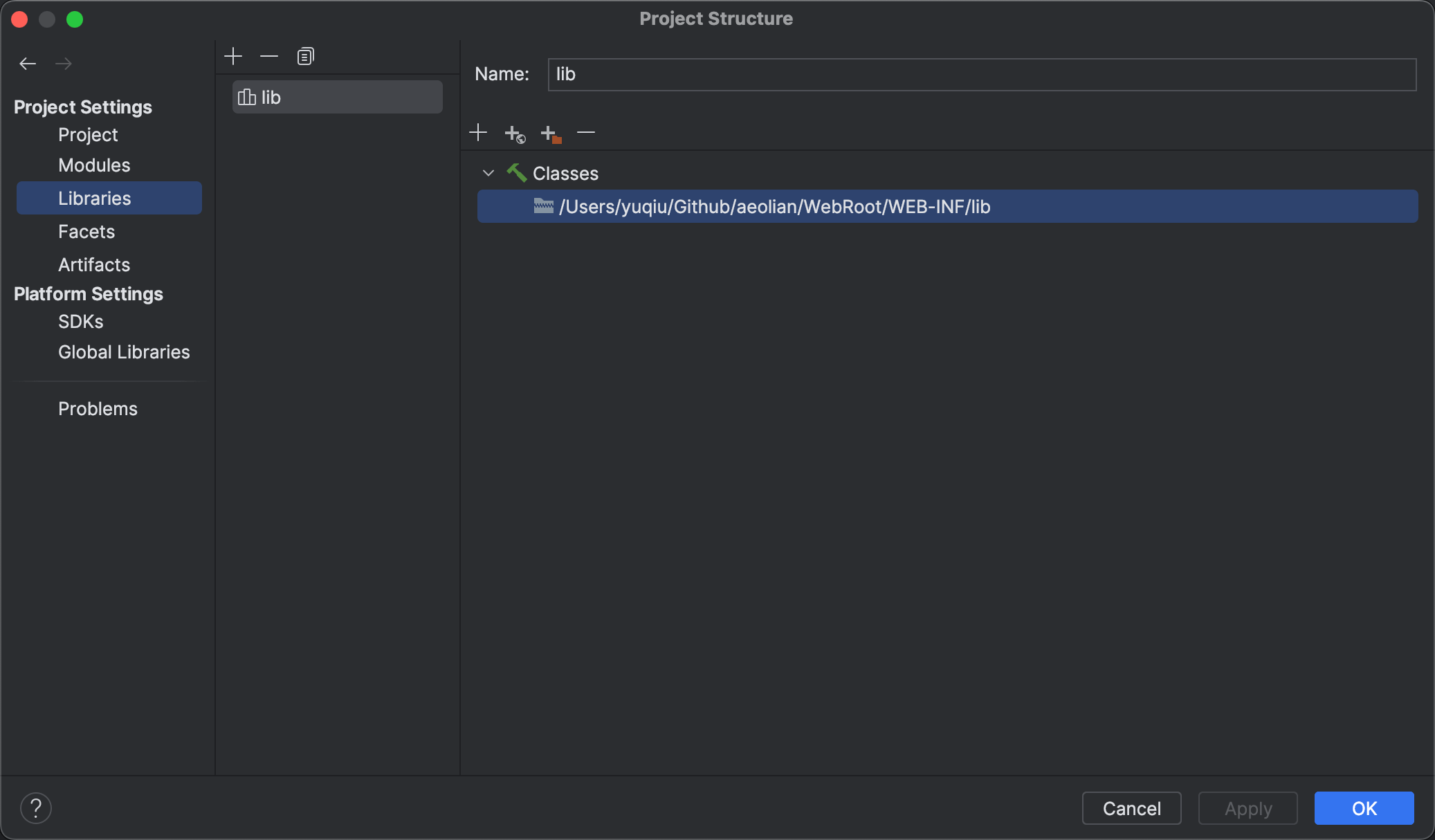Screen dimensions: 1435x840
Task: Click the Cancel button
Action: tap(1132, 808)
